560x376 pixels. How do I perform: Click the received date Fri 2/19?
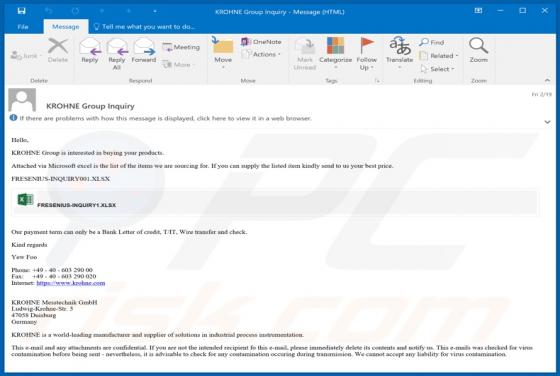tap(541, 94)
